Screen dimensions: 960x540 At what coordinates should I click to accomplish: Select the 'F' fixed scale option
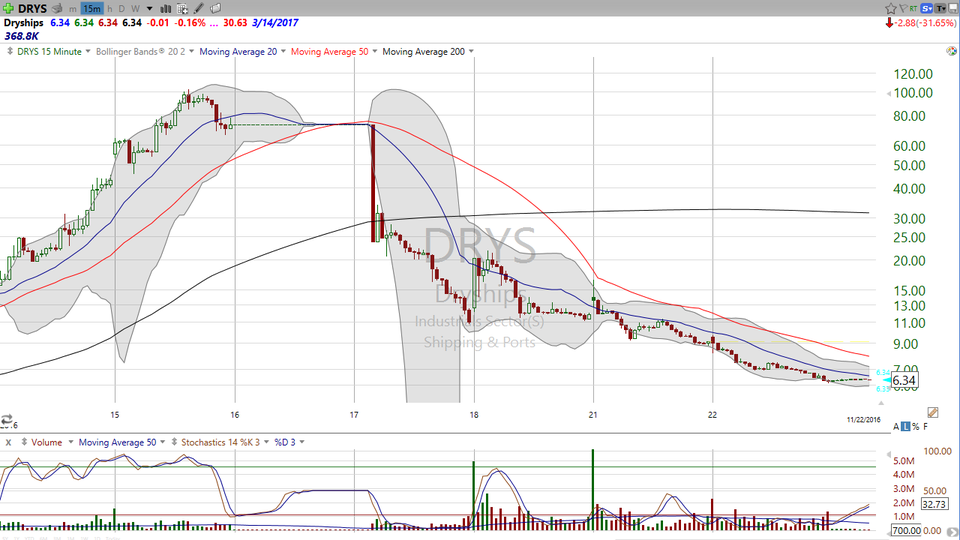[925, 426]
